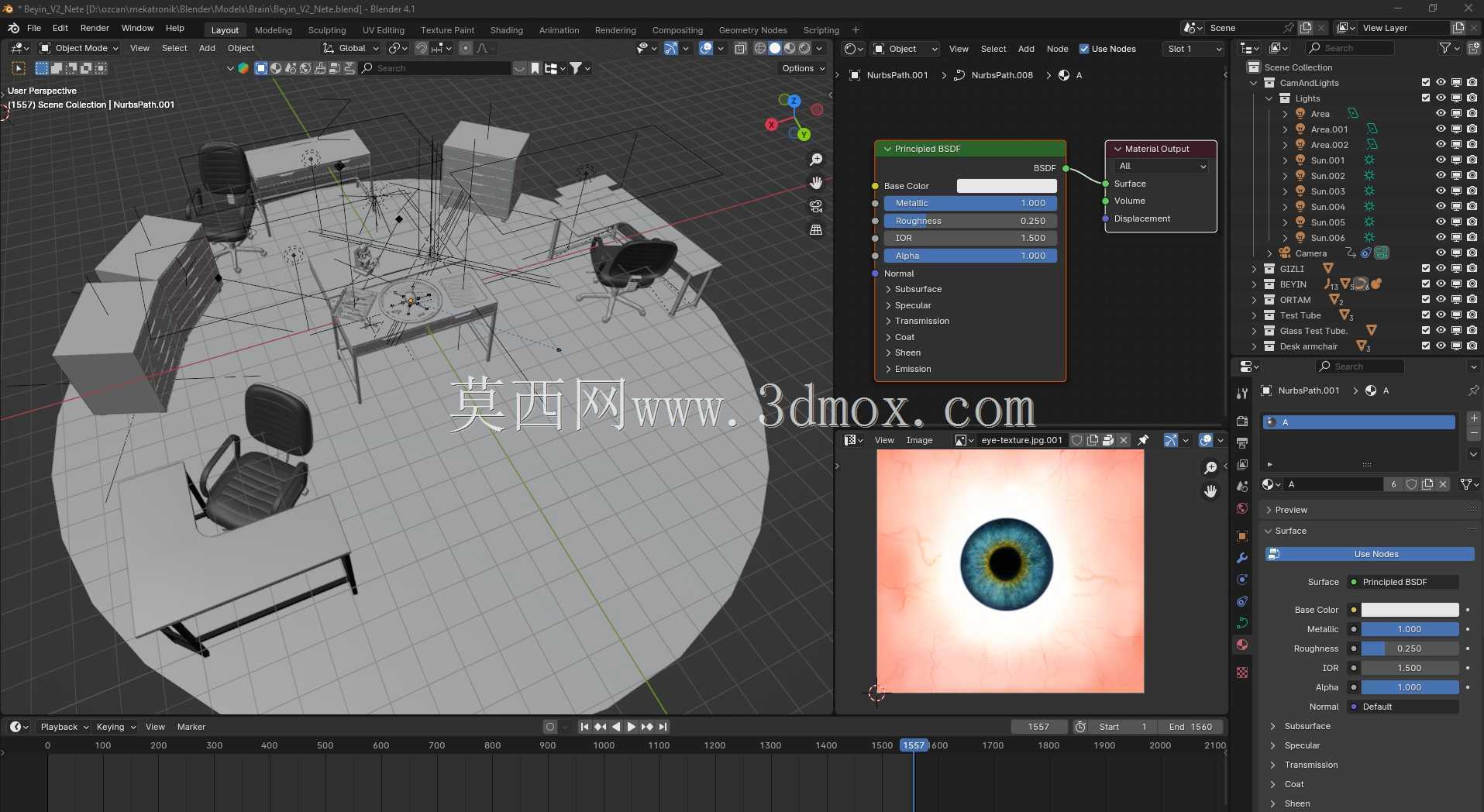Play the animation forward
Viewport: 1484px width, 812px height.
(631, 727)
